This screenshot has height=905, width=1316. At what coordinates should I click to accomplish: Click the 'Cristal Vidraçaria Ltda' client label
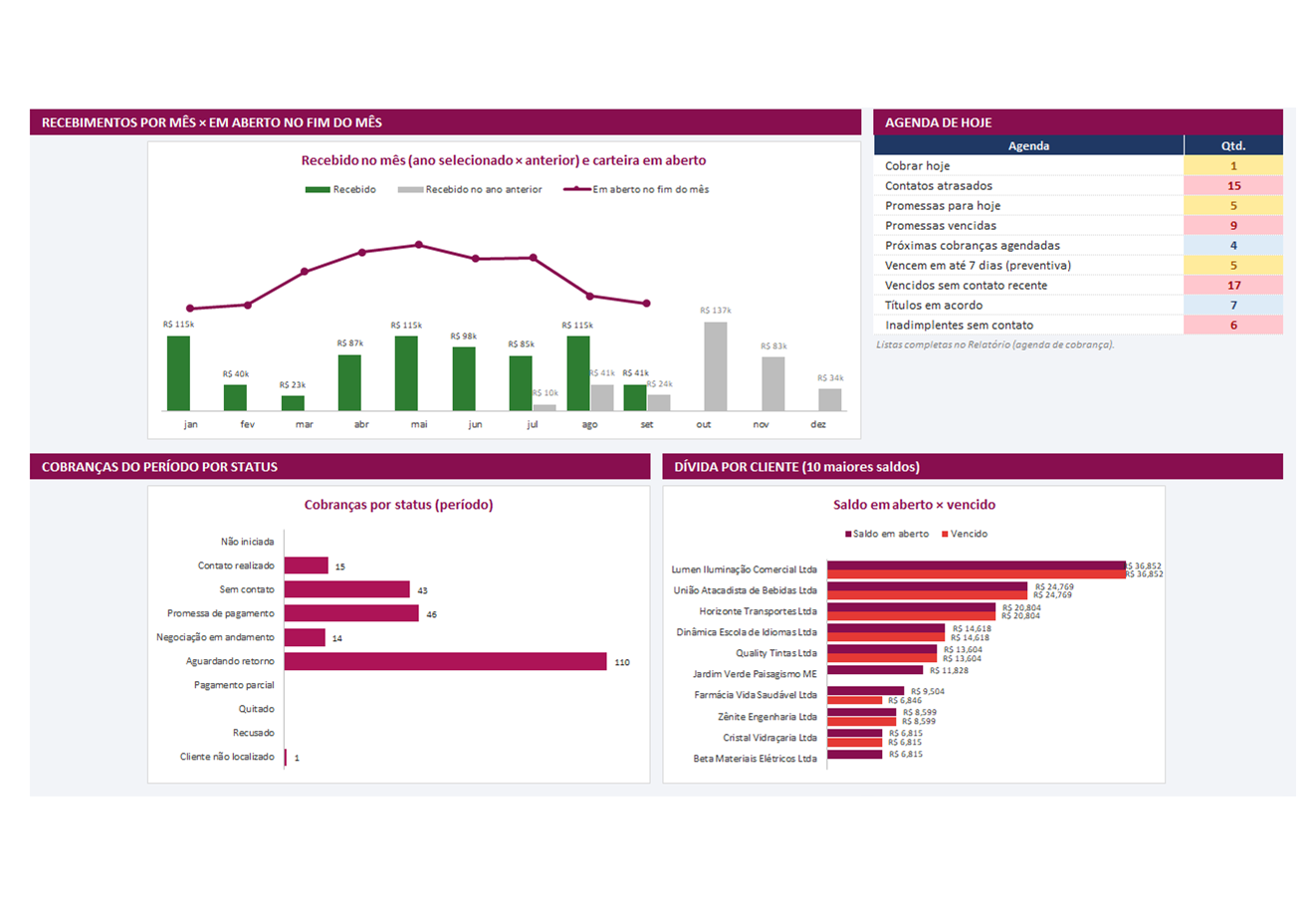(770, 738)
